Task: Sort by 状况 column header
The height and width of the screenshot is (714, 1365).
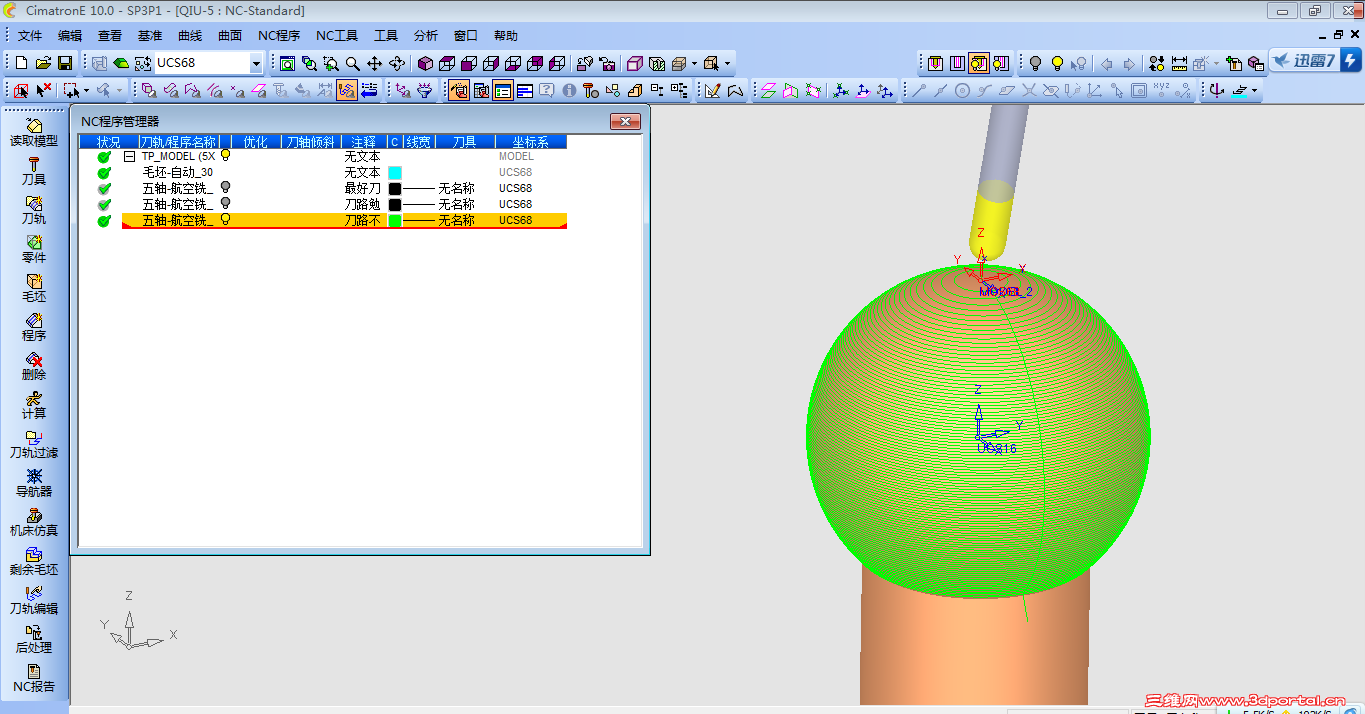Action: click(108, 142)
